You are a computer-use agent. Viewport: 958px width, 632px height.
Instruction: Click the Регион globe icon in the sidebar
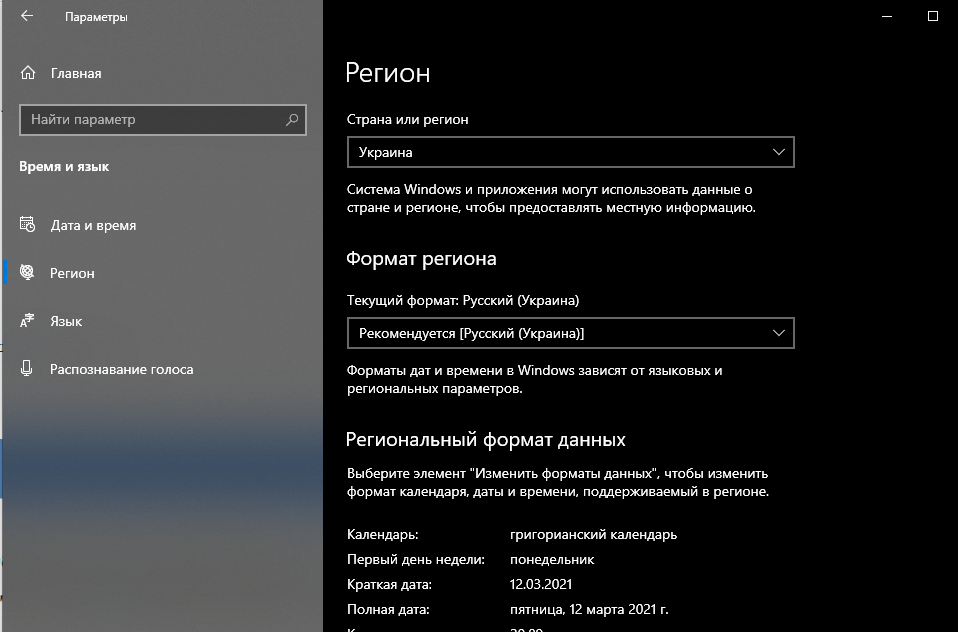click(28, 273)
